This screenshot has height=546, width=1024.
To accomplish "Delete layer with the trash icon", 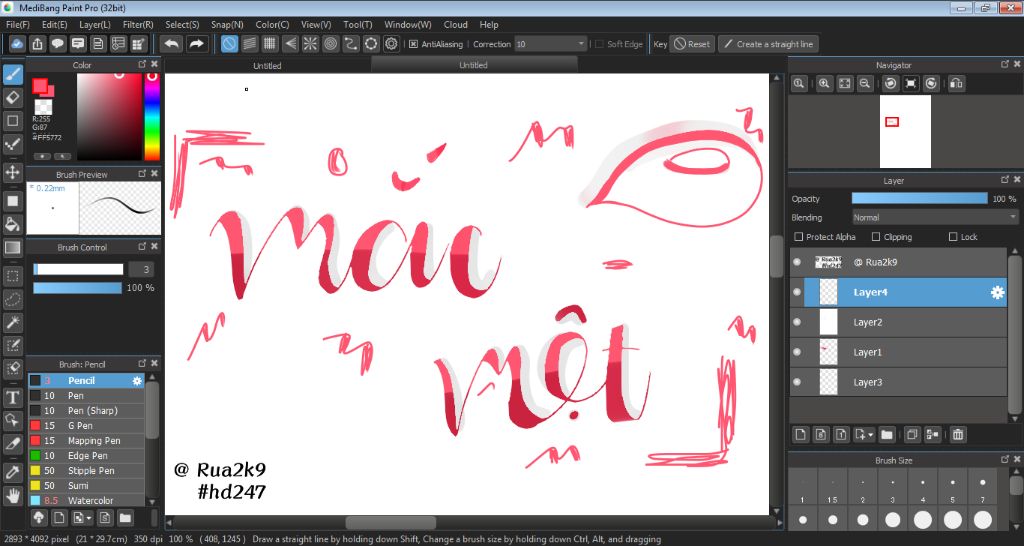I will pyautogui.click(x=957, y=434).
